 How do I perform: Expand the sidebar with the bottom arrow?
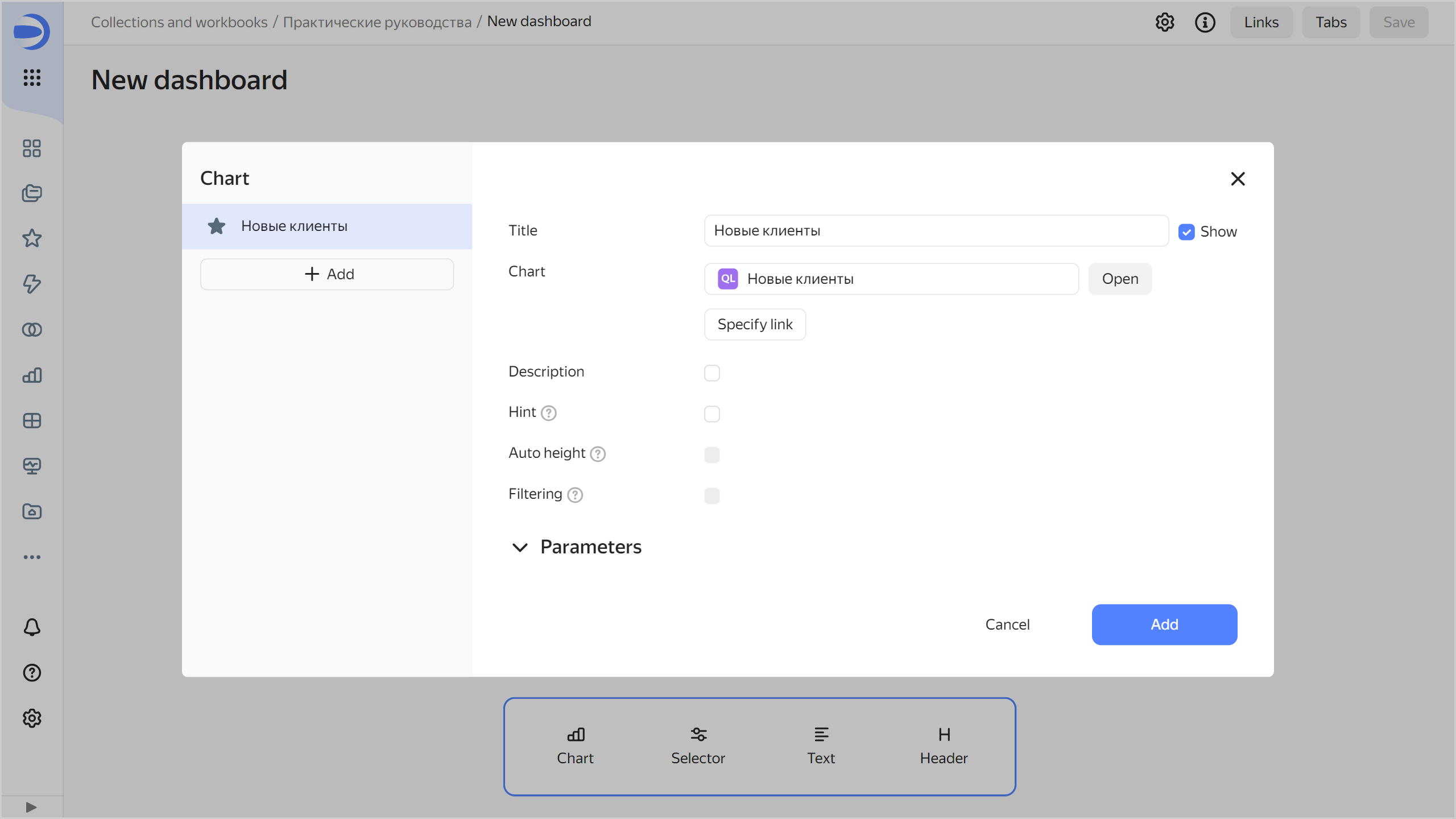click(31, 807)
